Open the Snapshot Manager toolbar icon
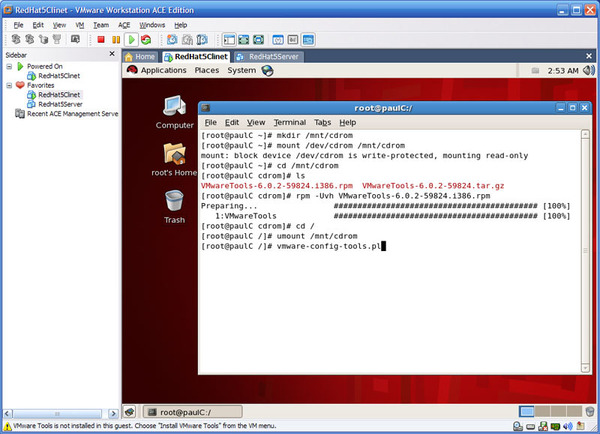 tap(202, 39)
